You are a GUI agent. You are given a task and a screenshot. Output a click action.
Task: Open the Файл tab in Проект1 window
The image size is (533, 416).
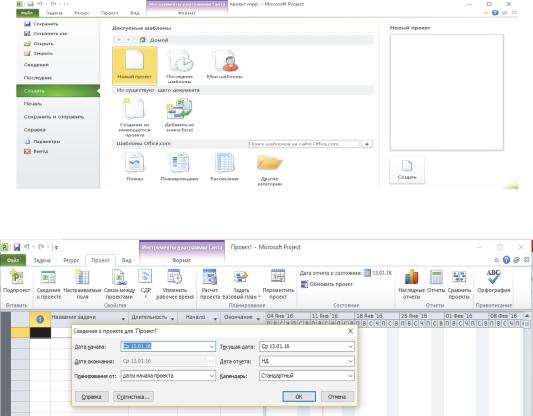tap(13, 260)
